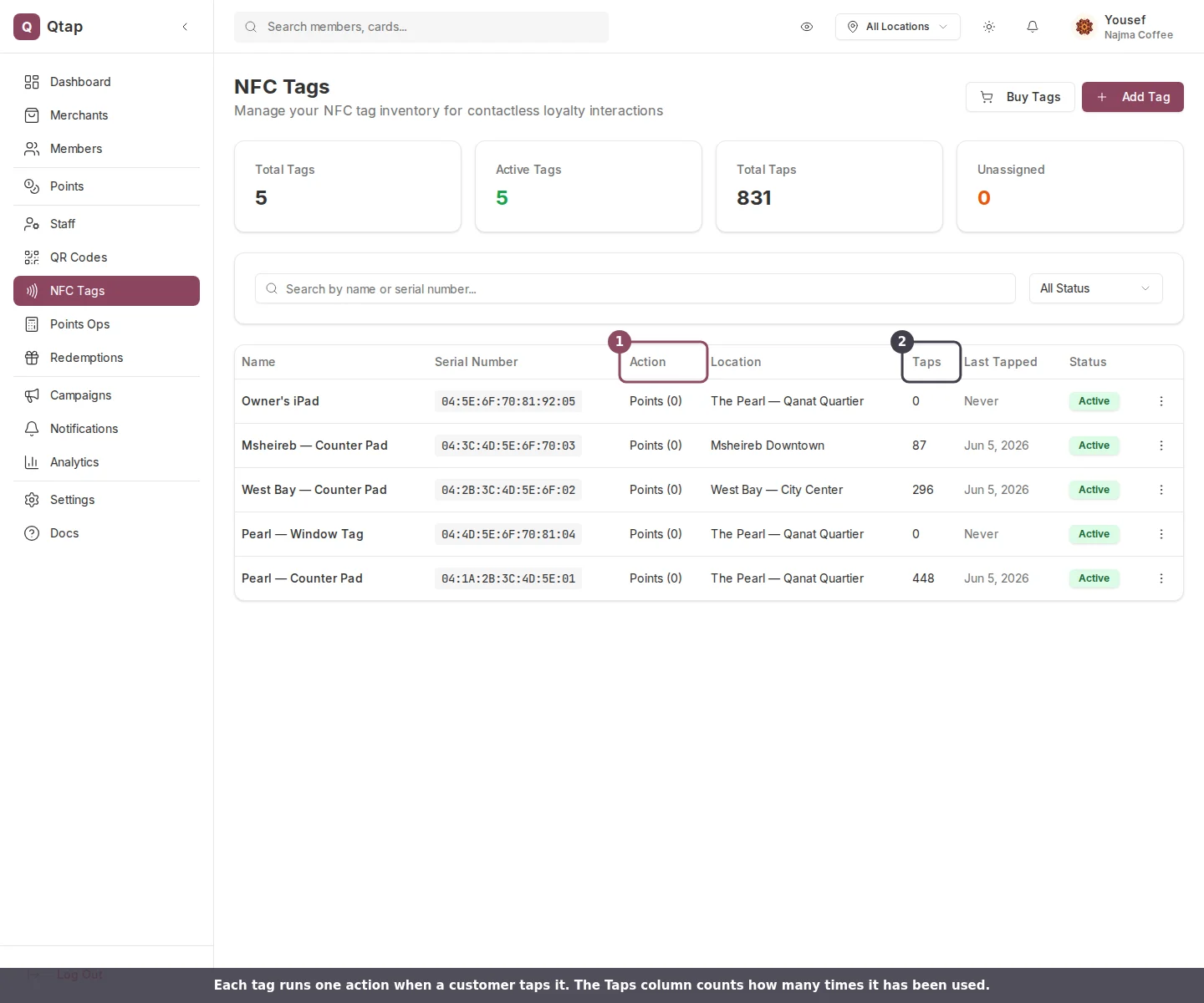Click West Bay — City Center location
The height and width of the screenshot is (1003, 1204).
click(x=777, y=490)
